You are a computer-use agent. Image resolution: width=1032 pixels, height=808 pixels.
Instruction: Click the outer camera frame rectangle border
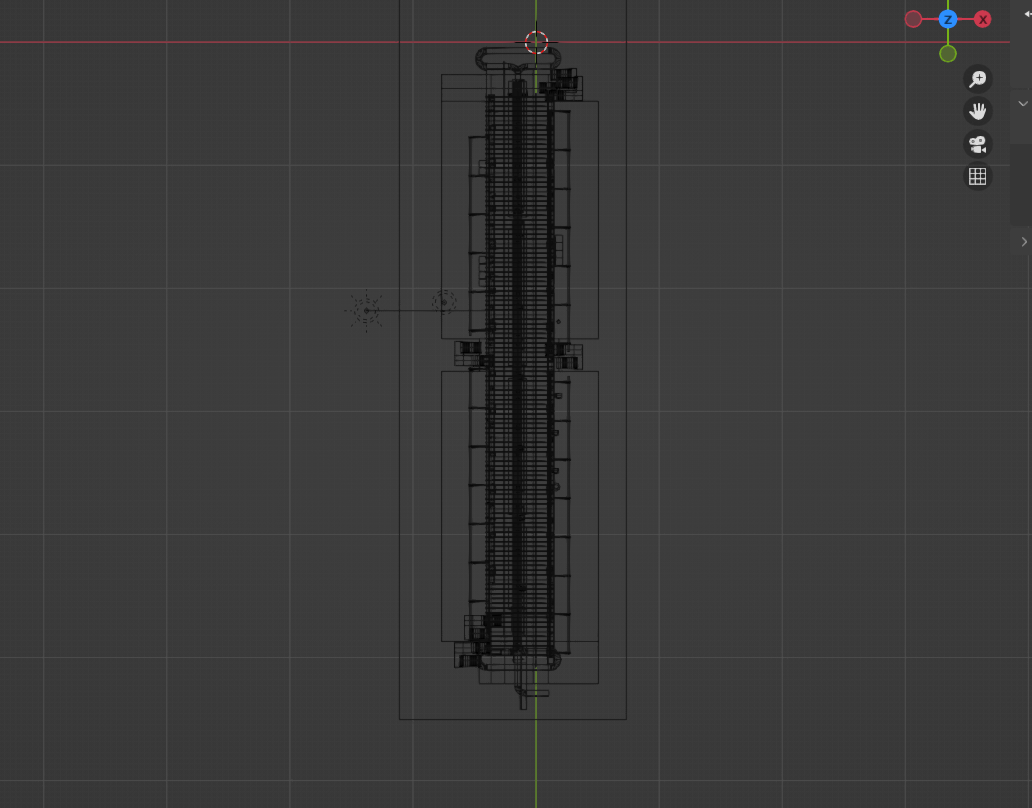point(400,500)
